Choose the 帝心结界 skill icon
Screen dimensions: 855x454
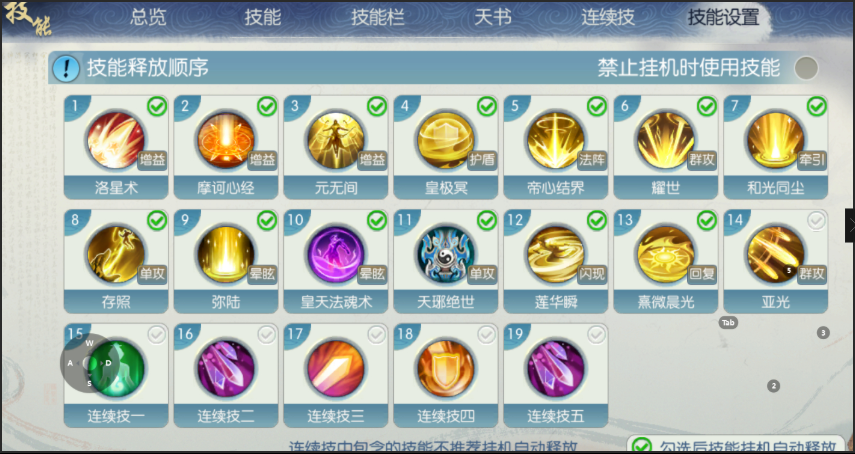pyautogui.click(x=556, y=140)
